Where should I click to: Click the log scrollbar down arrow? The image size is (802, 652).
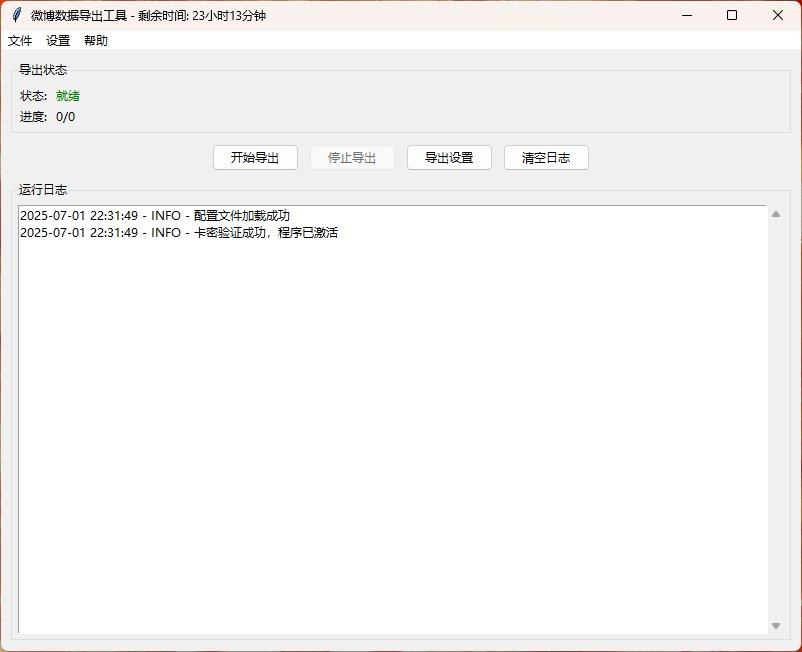click(776, 625)
